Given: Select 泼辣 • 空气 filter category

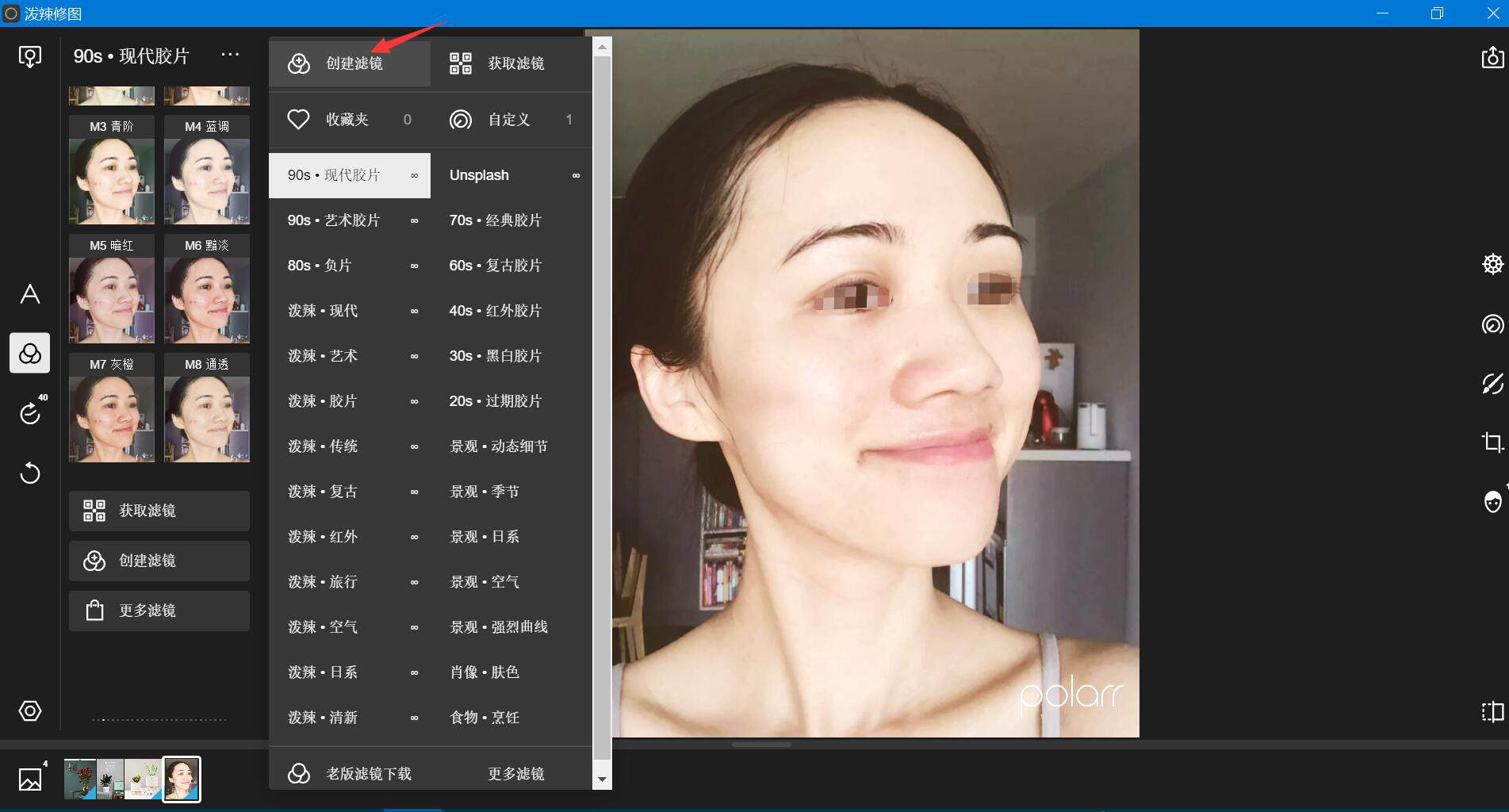Looking at the screenshot, I should pos(350,627).
